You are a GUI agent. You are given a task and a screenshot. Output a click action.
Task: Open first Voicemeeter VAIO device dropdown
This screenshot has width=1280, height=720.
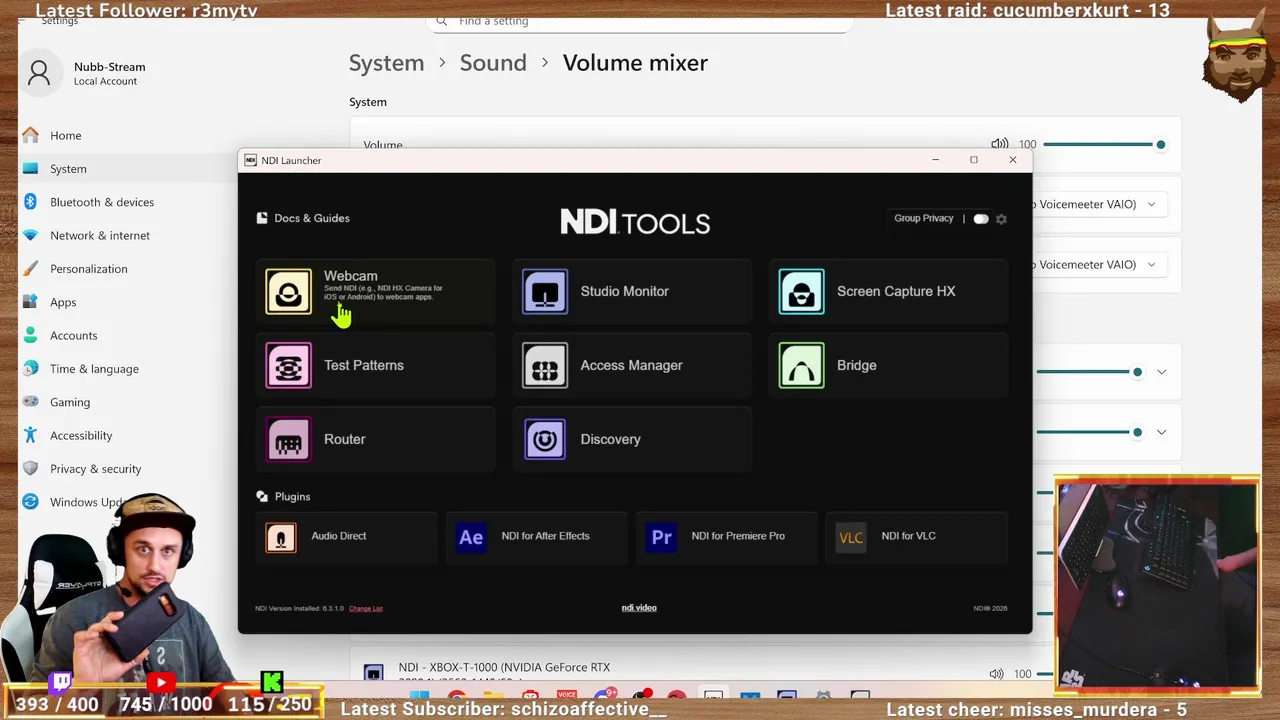[1098, 204]
